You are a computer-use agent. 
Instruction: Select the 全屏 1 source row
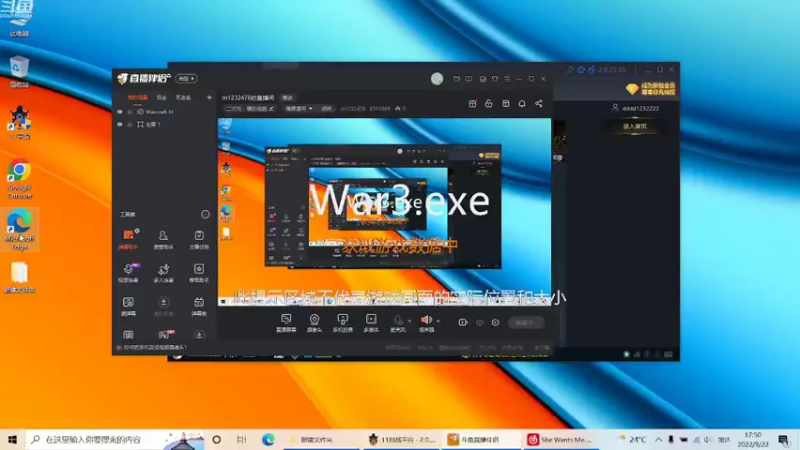[x=164, y=124]
